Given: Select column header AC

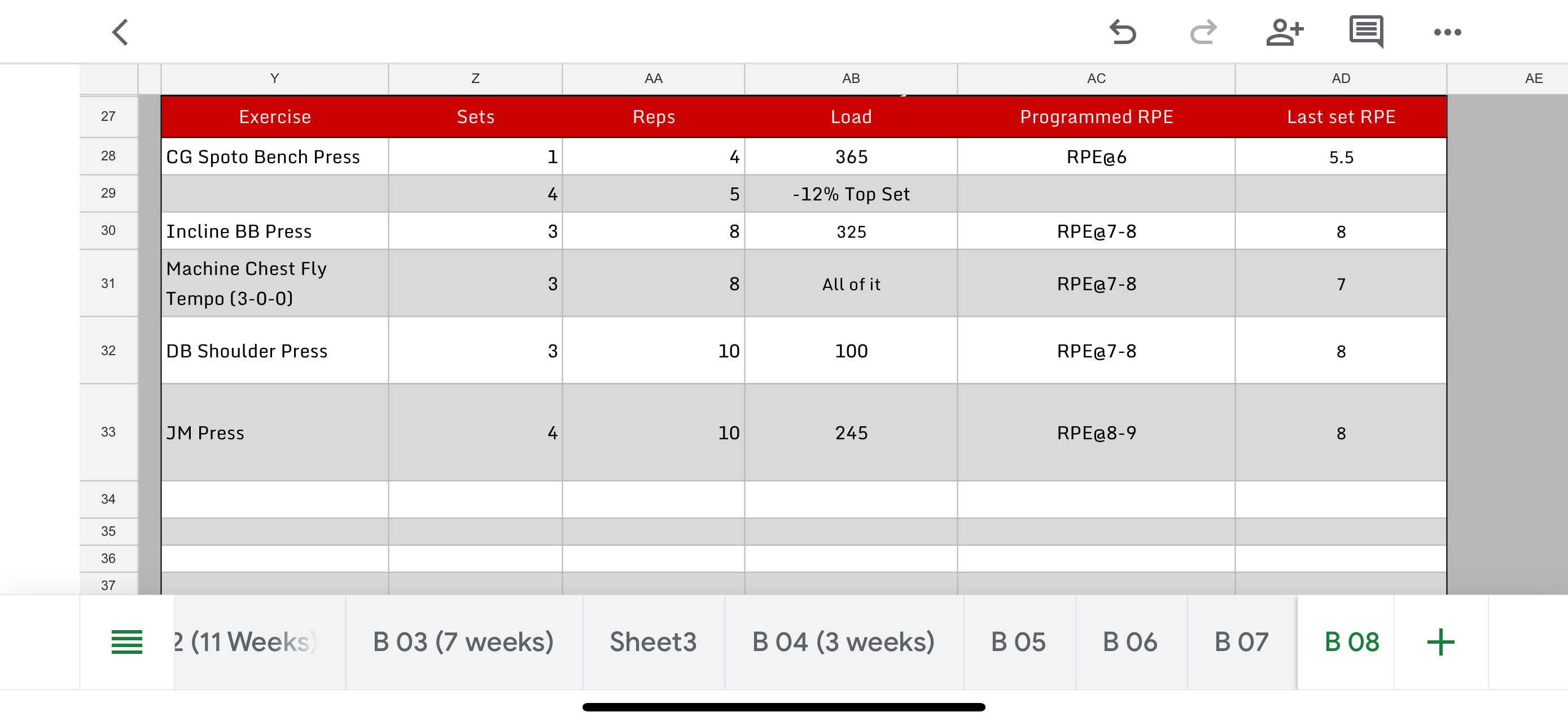Looking at the screenshot, I should 1096,78.
